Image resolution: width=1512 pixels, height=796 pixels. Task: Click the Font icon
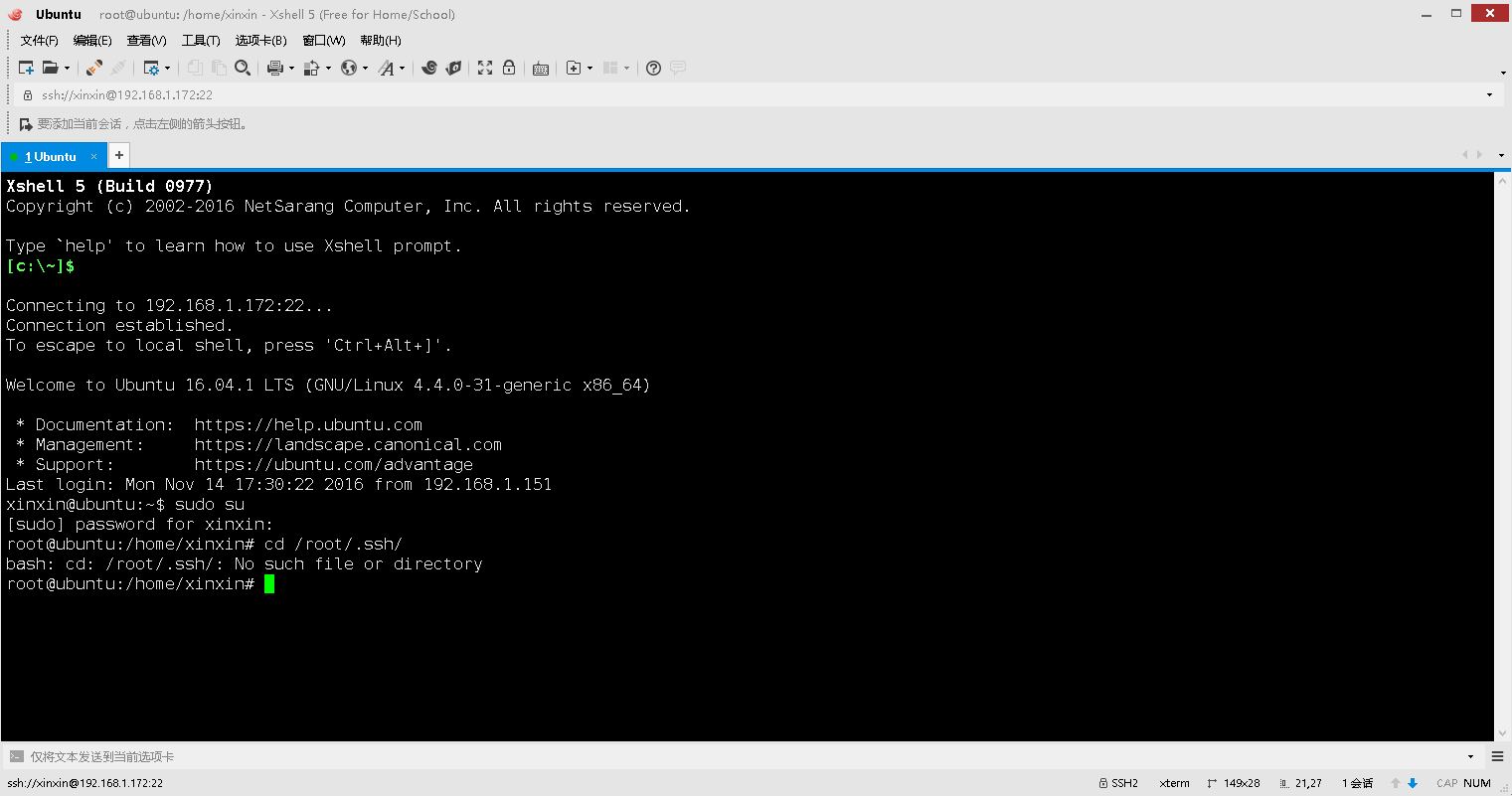pos(386,68)
